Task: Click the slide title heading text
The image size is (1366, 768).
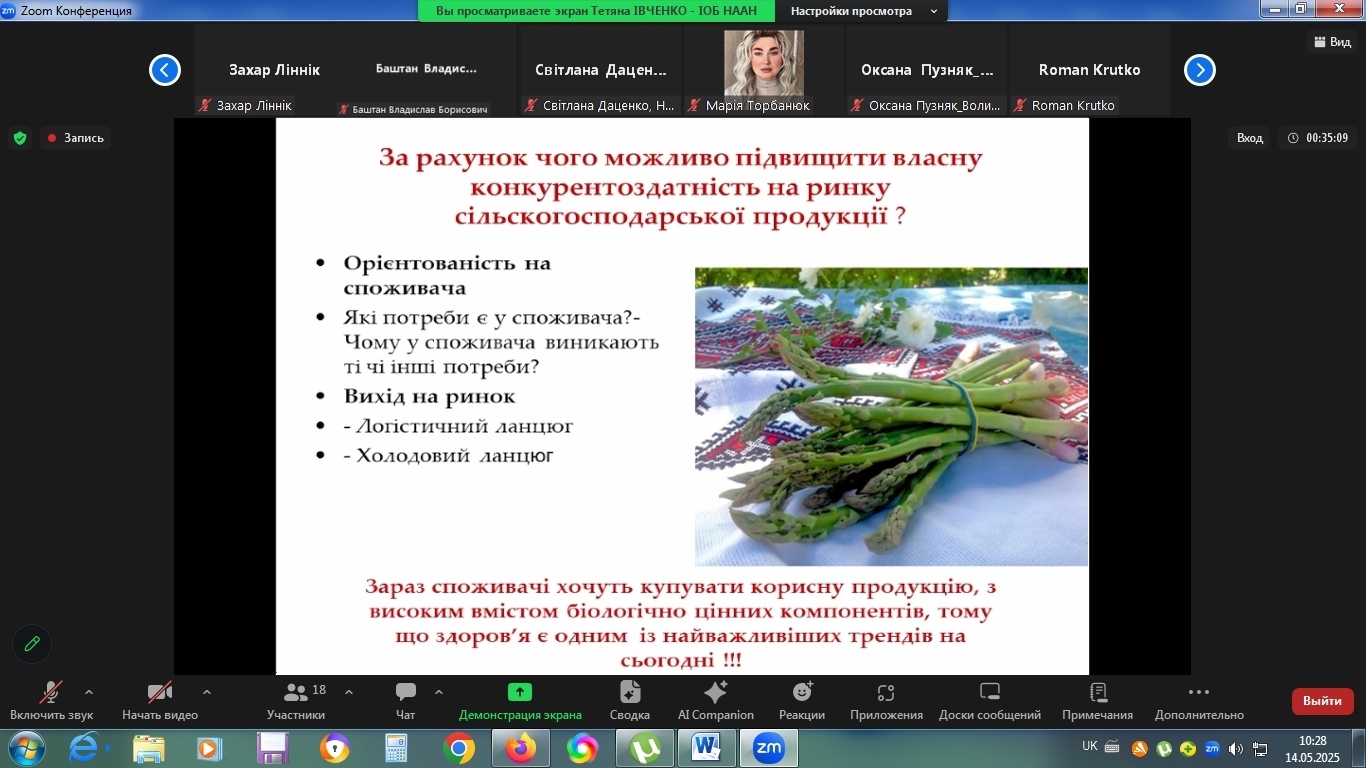Action: (680, 187)
